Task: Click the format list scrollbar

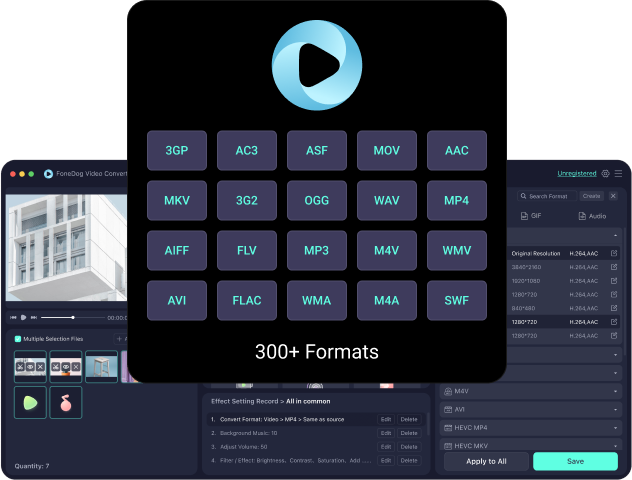Action: pyautogui.click(x=626, y=290)
